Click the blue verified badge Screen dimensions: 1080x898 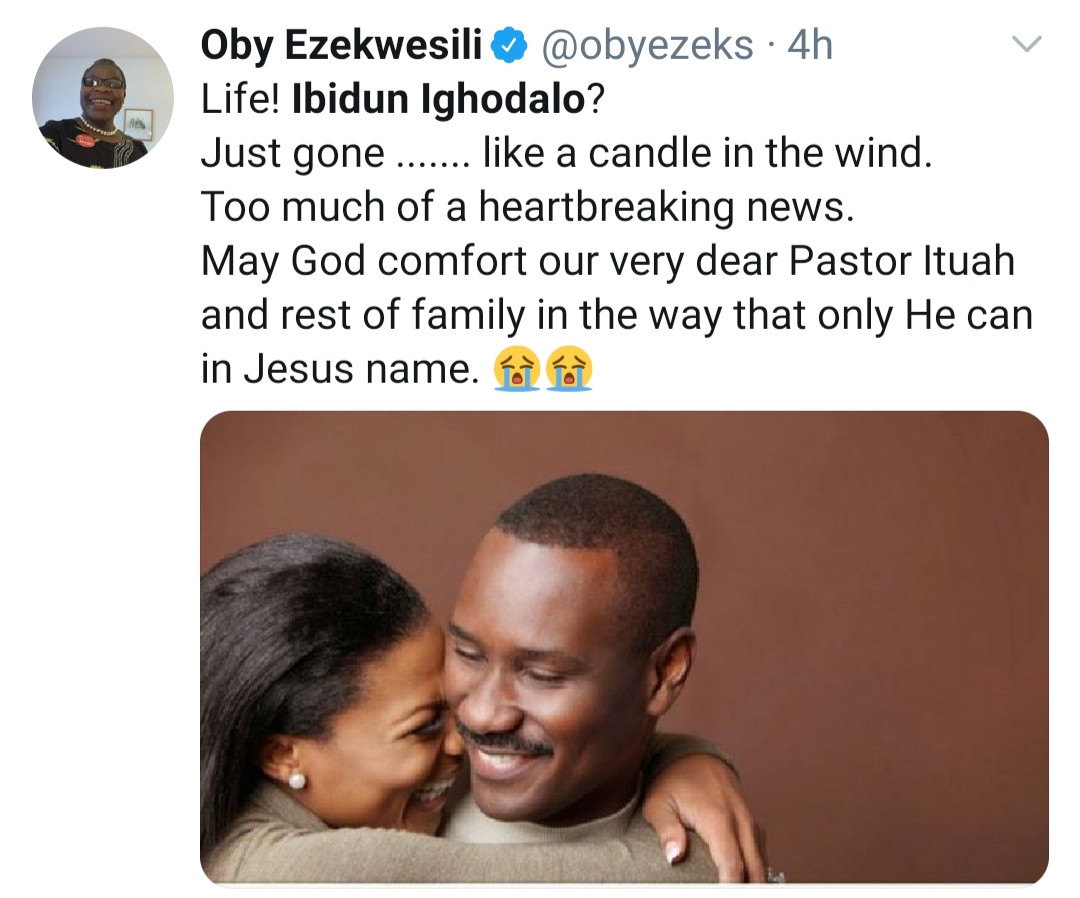click(x=509, y=46)
